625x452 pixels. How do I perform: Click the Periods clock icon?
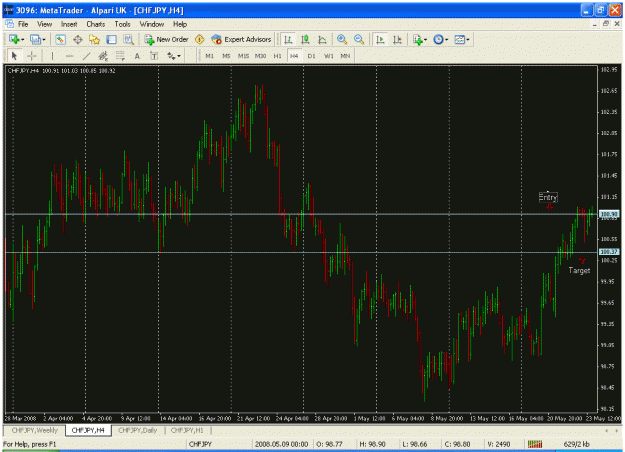pyautogui.click(x=438, y=39)
